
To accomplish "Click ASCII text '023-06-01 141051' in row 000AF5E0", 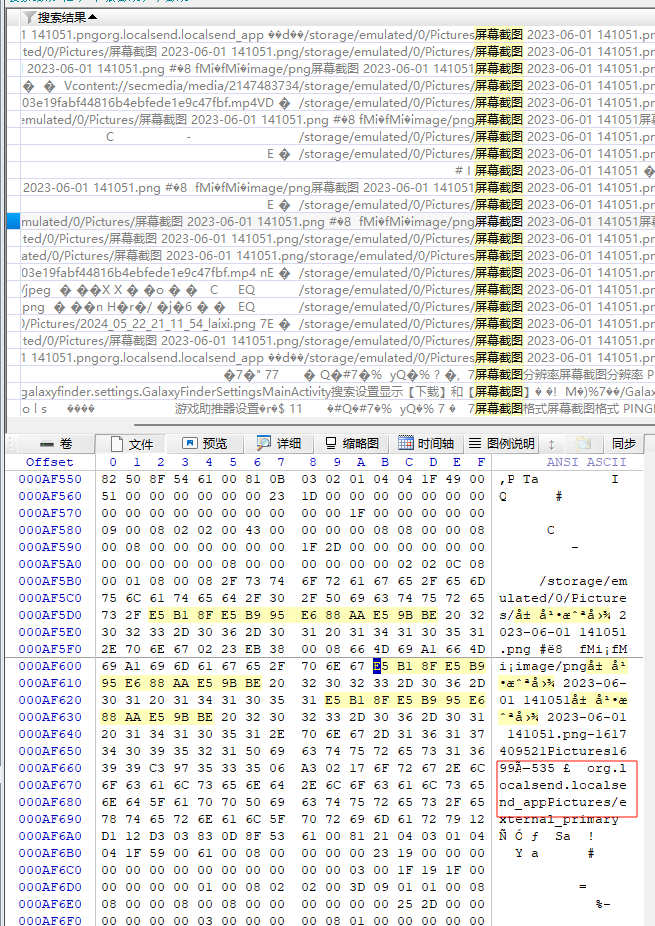I will click(x=563, y=632).
